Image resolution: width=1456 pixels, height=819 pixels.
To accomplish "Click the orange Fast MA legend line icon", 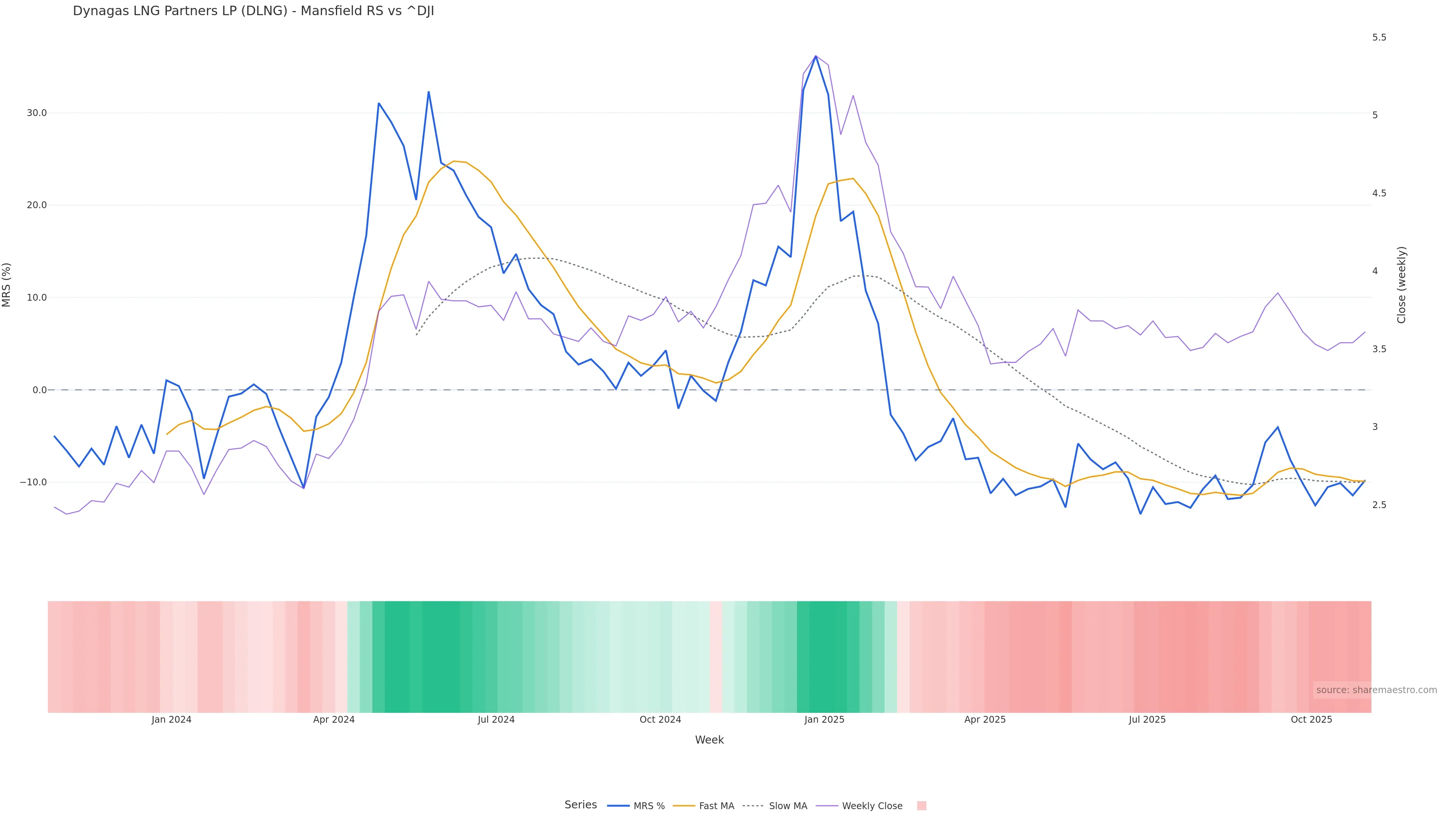I will [x=684, y=806].
